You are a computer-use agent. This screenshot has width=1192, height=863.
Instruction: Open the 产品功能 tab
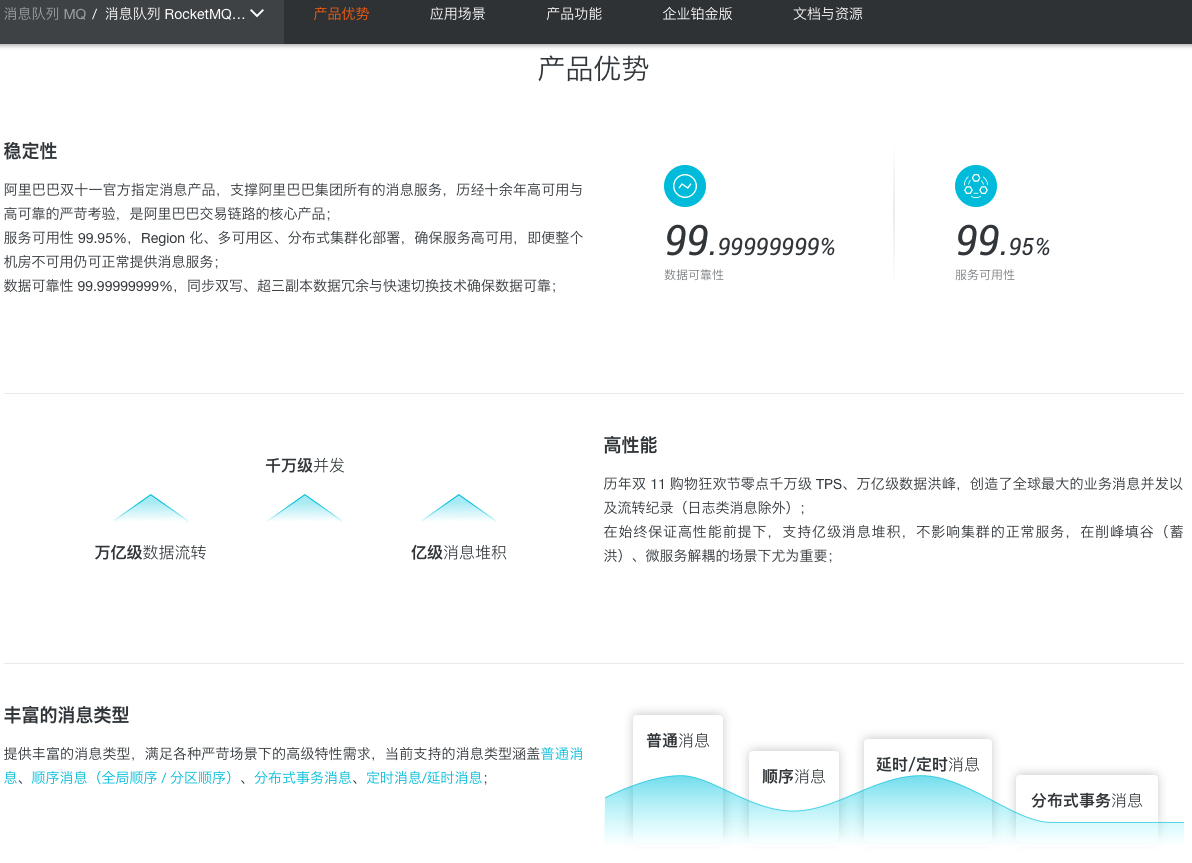(573, 14)
